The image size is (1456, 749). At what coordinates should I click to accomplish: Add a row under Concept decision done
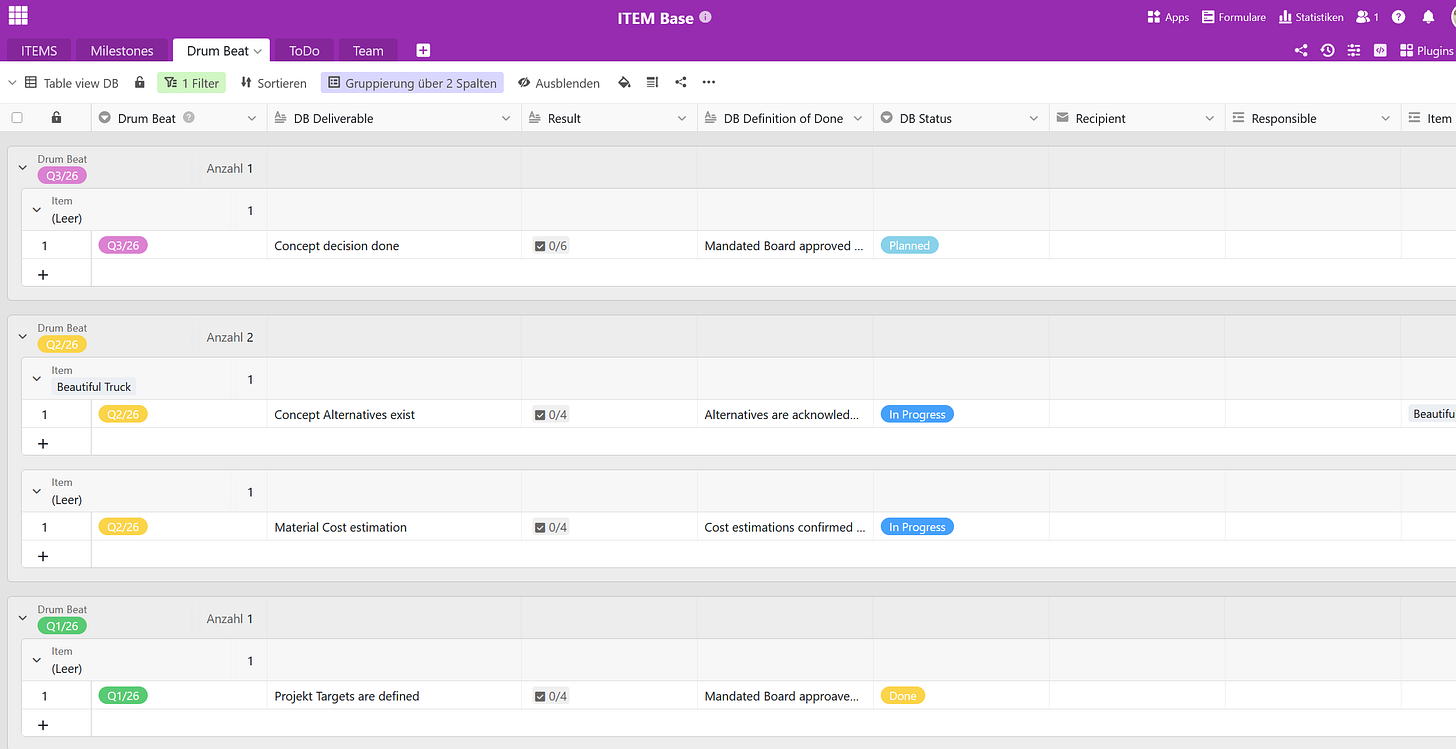[x=42, y=274]
